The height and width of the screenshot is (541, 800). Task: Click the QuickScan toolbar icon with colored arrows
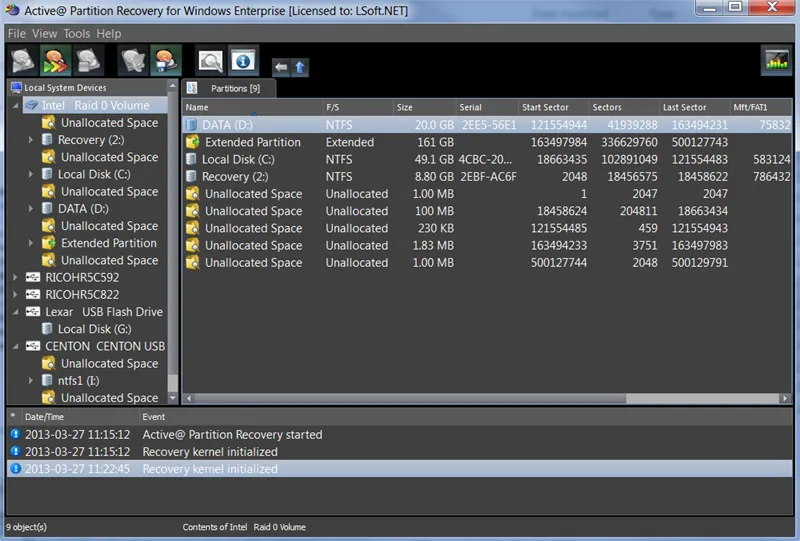56,62
